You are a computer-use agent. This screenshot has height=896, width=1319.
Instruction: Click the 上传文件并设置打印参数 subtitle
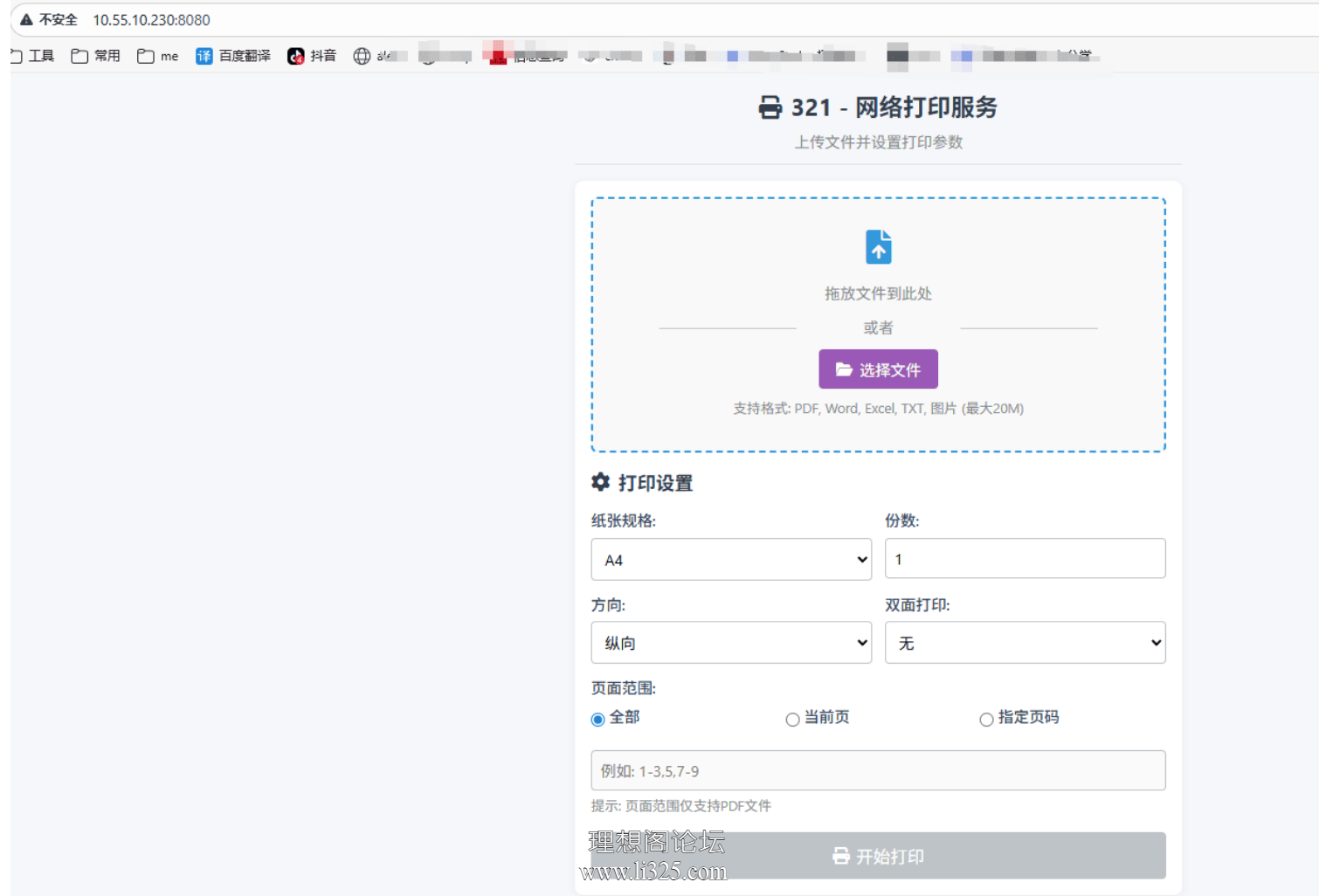tap(878, 141)
